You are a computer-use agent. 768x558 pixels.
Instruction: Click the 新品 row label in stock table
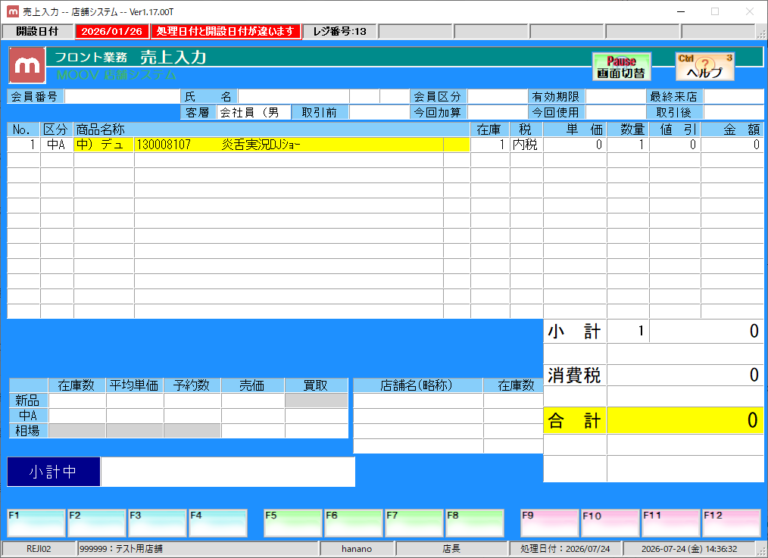click(28, 400)
